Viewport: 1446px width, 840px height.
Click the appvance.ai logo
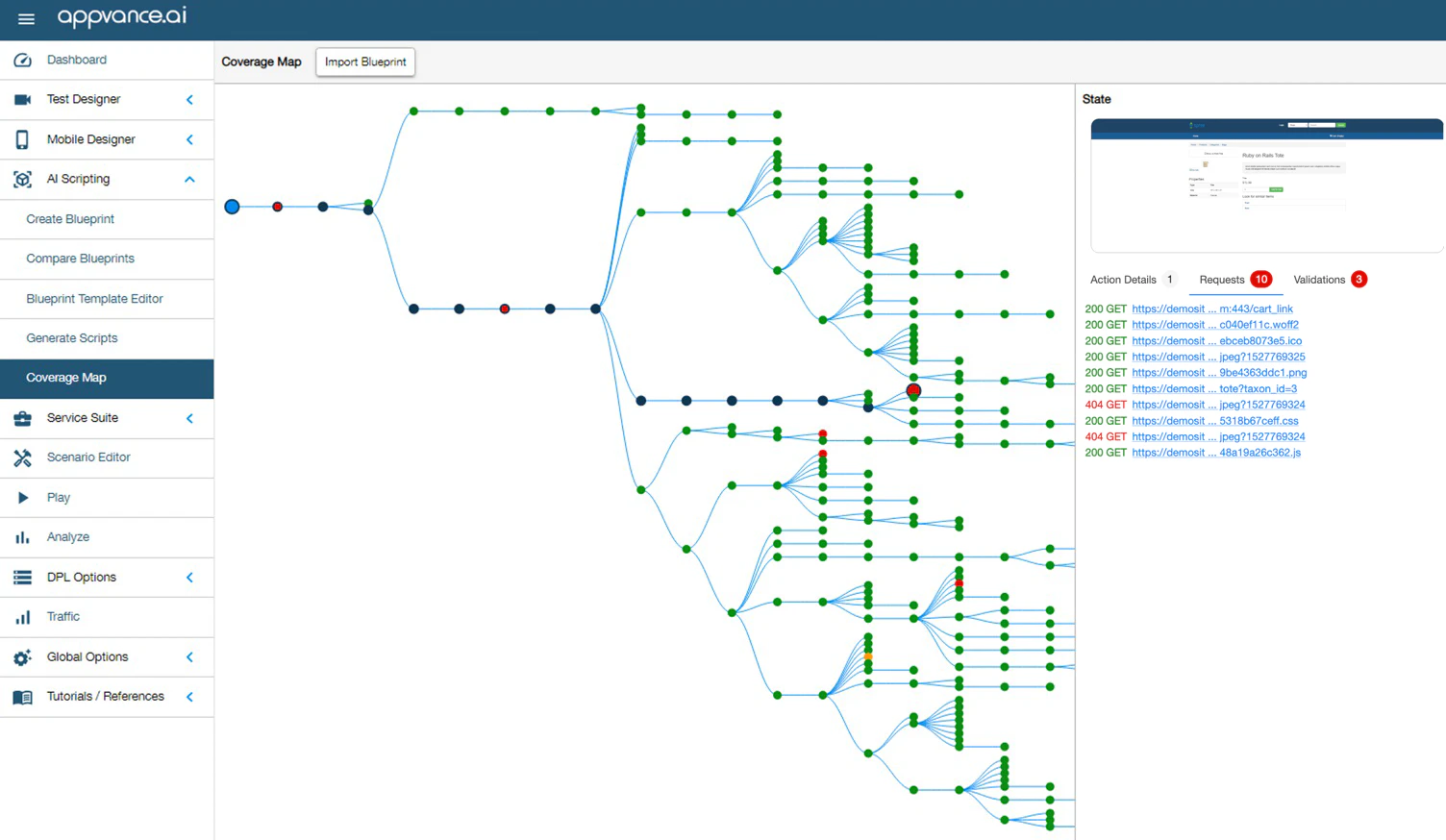point(122,18)
